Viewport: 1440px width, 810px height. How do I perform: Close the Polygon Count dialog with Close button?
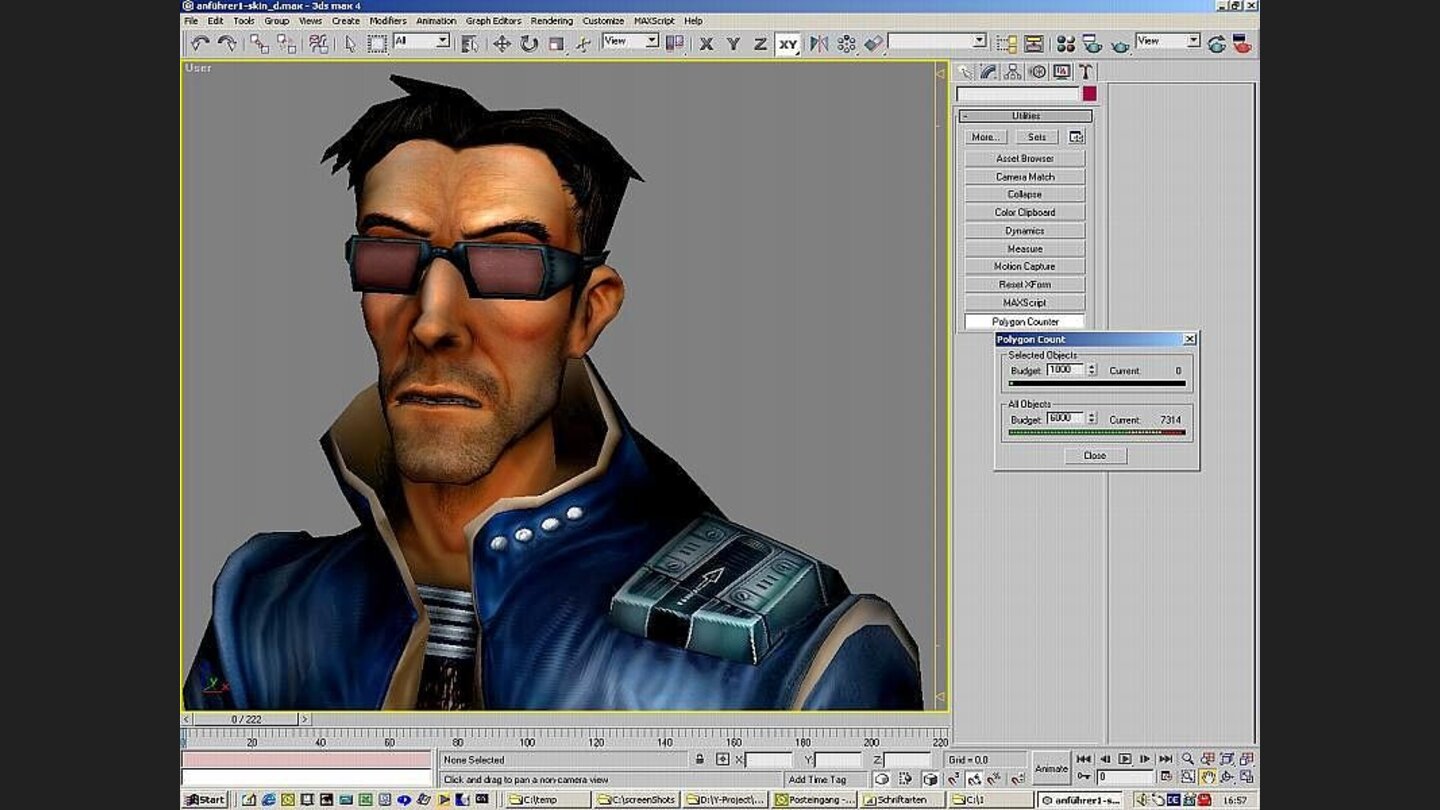[1095, 456]
